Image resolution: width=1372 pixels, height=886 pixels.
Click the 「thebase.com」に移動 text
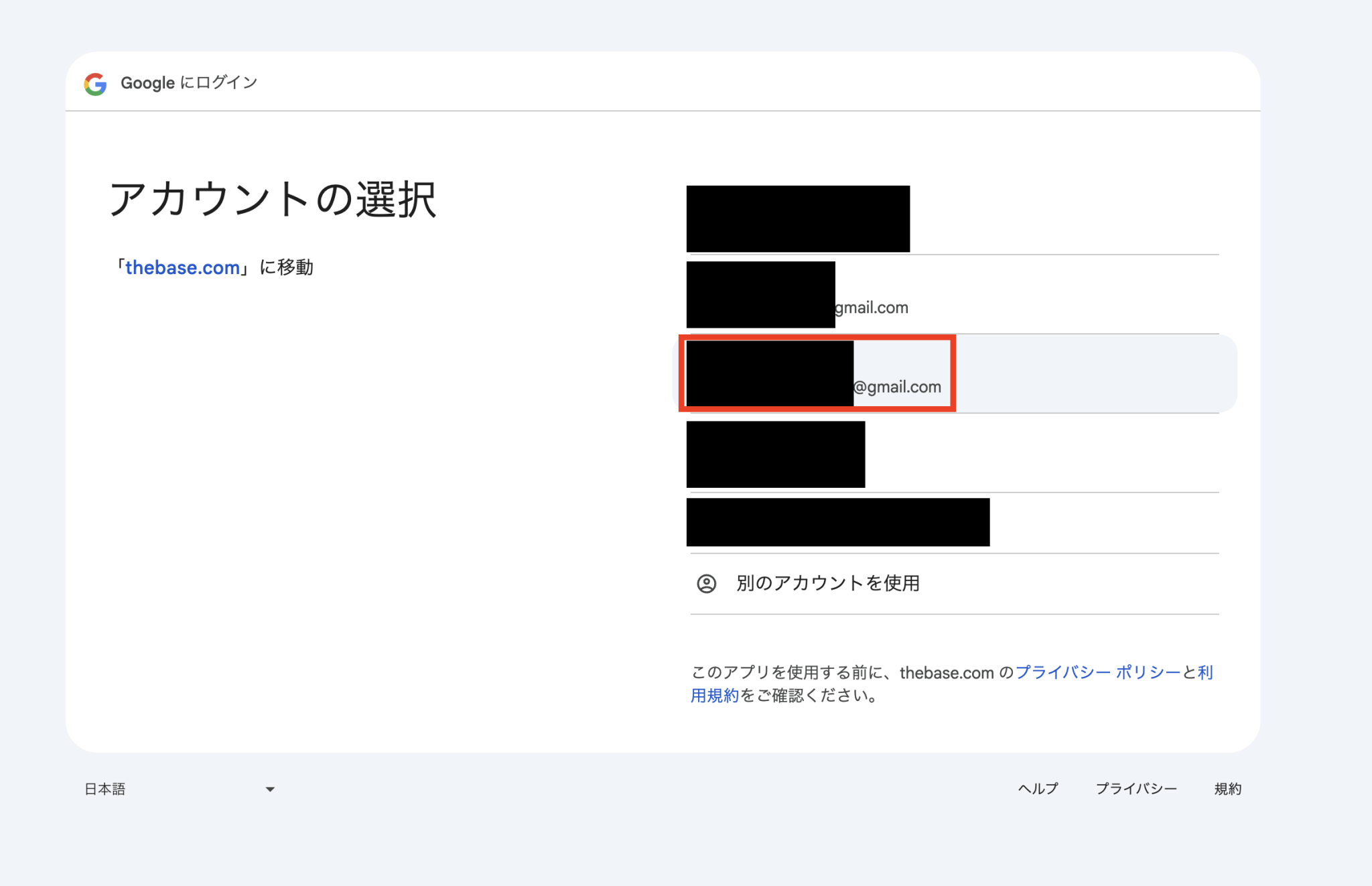point(286,267)
